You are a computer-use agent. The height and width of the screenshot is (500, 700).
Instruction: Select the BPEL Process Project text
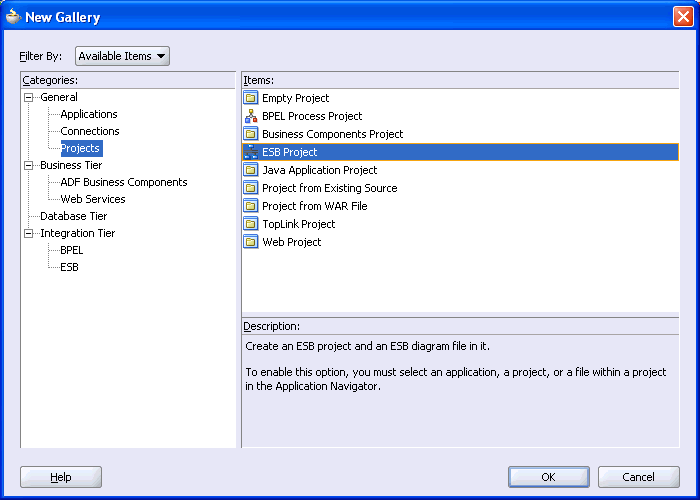[312, 116]
